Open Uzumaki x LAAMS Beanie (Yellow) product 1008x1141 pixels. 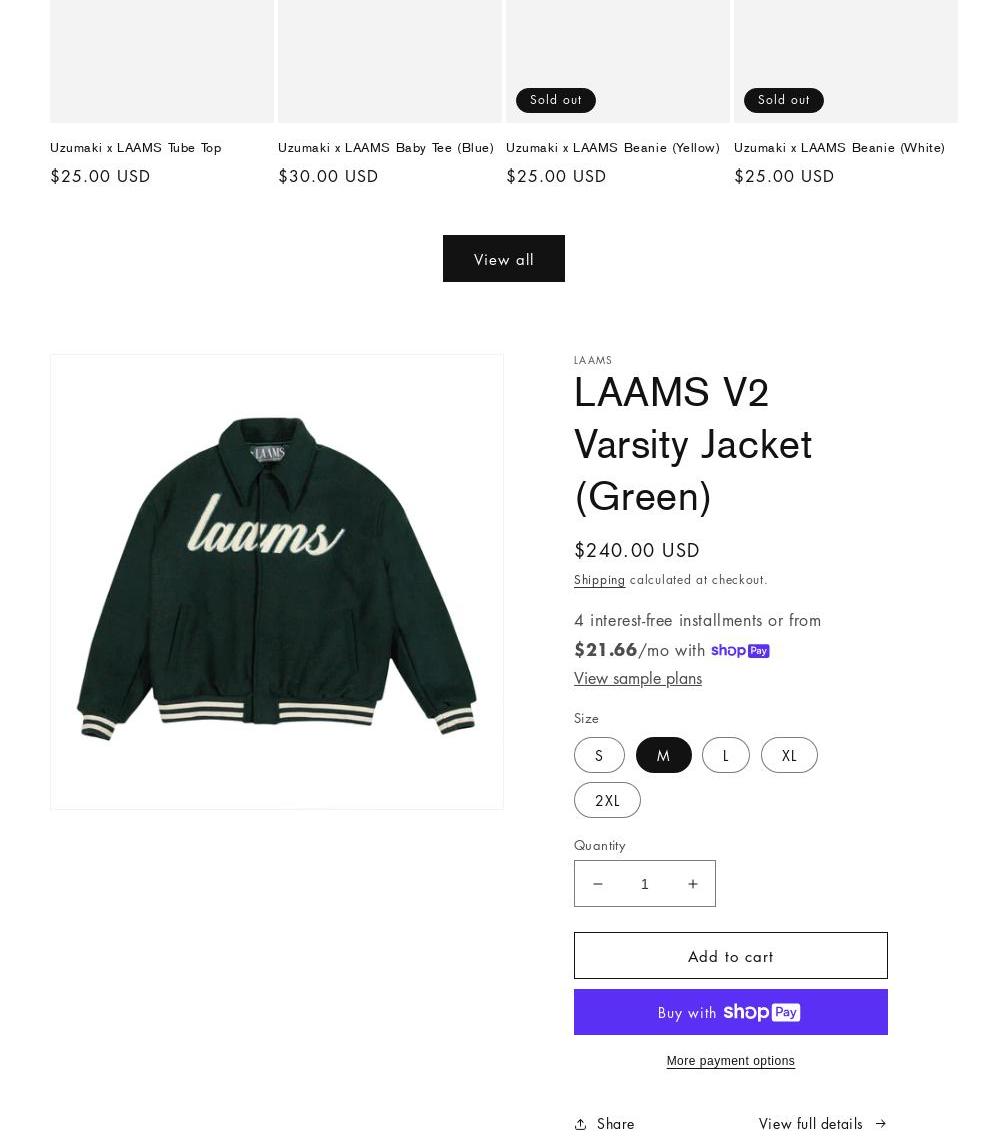(x=613, y=148)
